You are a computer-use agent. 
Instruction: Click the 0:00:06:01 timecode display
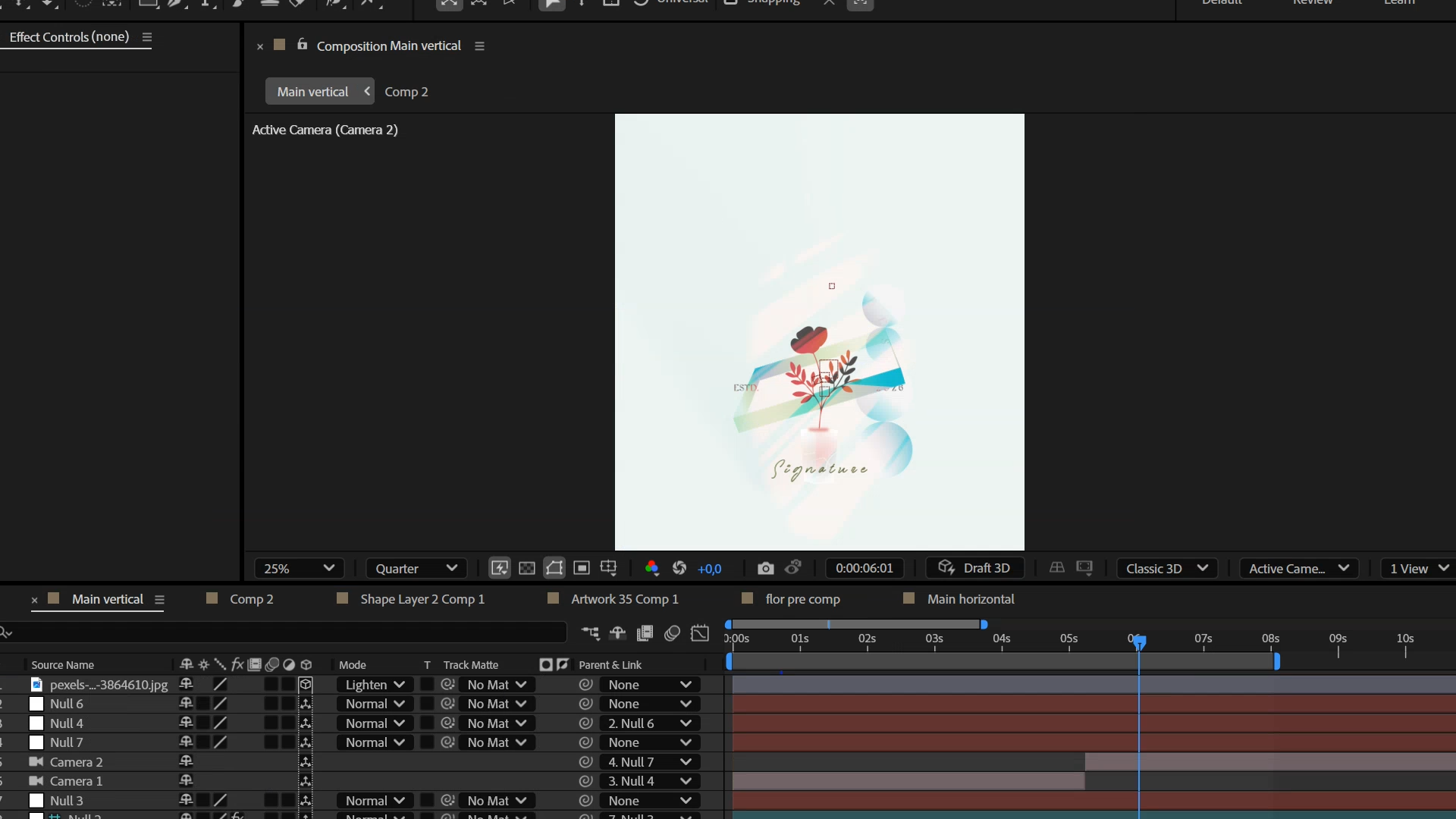pyautogui.click(x=864, y=568)
